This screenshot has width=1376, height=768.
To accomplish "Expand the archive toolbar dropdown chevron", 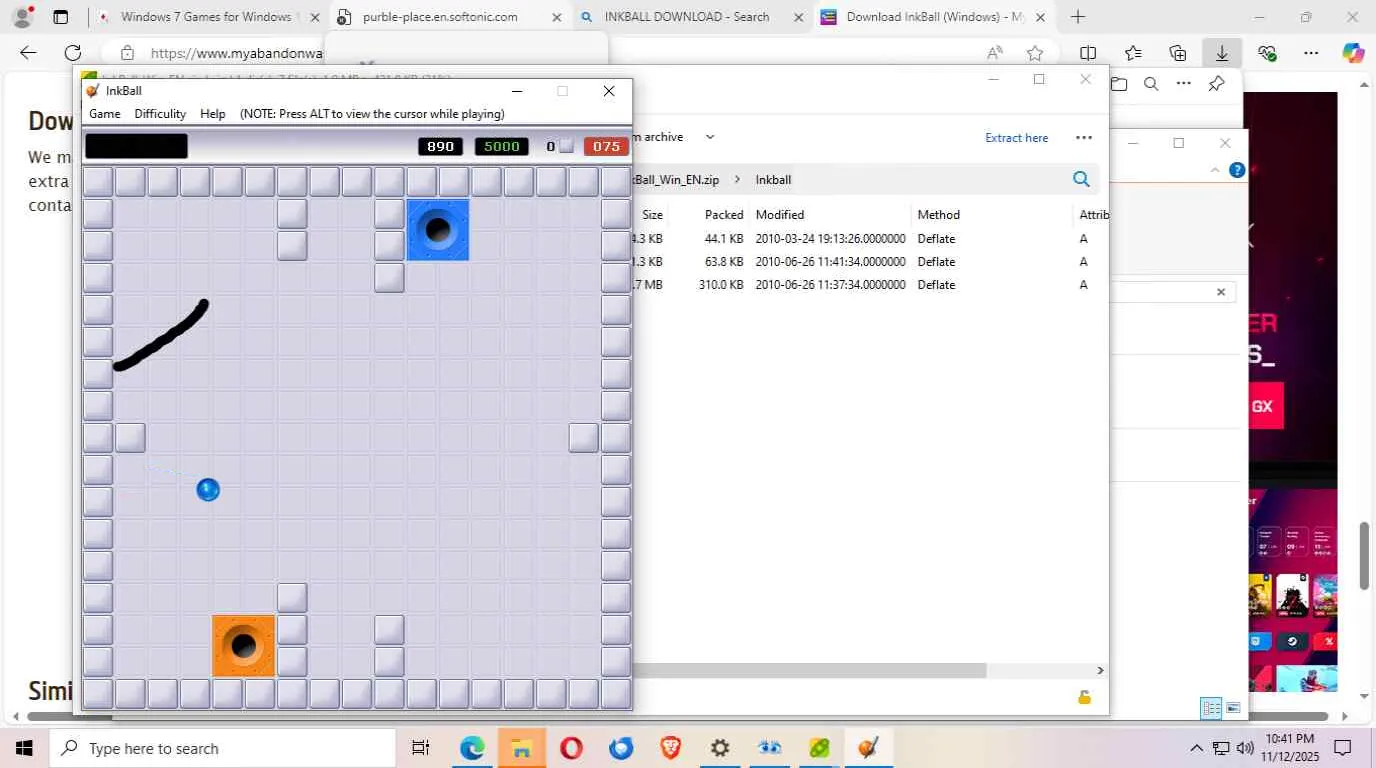I will click(710, 137).
